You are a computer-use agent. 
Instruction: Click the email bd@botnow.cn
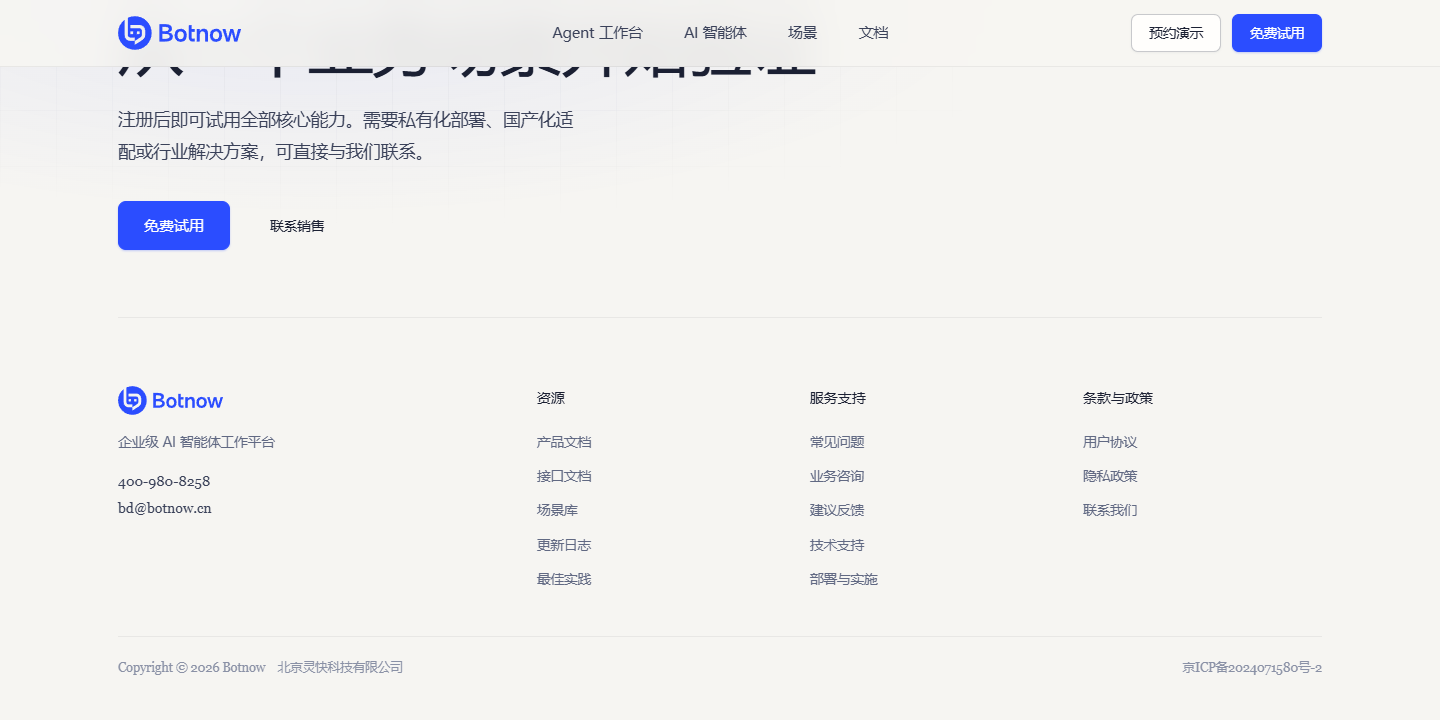click(x=165, y=508)
